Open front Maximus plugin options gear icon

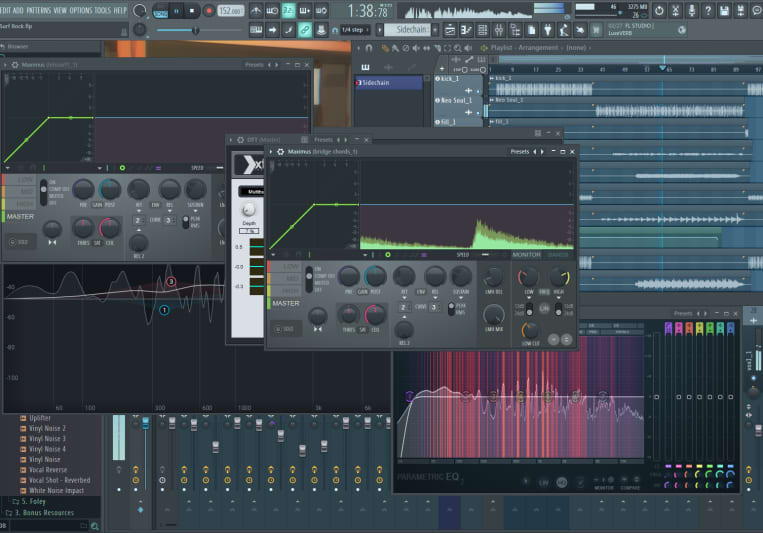281,152
